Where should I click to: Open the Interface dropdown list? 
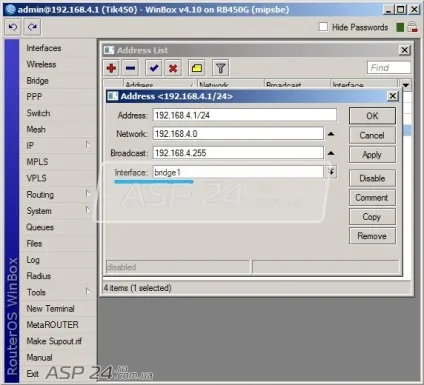point(331,172)
